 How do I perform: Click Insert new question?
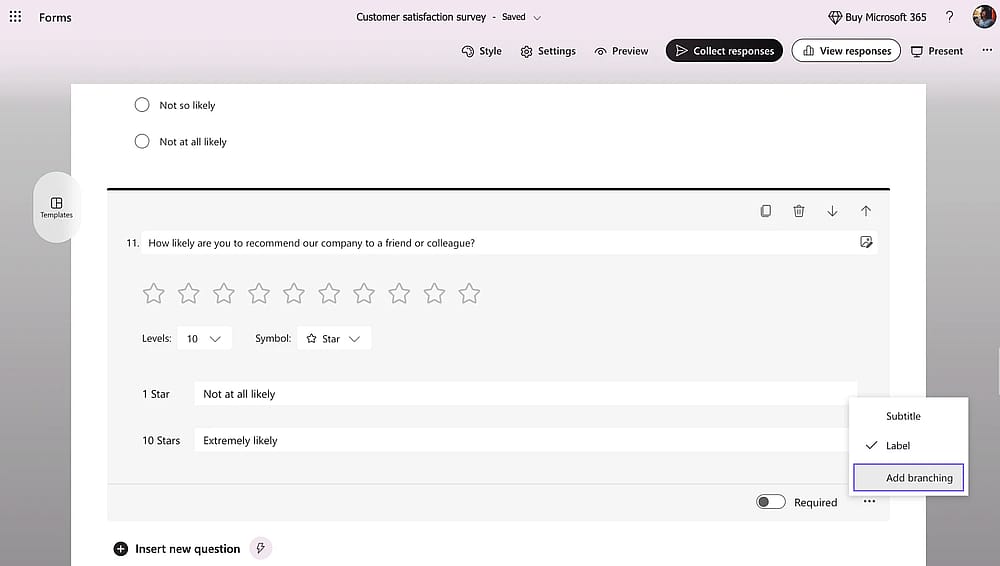(177, 549)
